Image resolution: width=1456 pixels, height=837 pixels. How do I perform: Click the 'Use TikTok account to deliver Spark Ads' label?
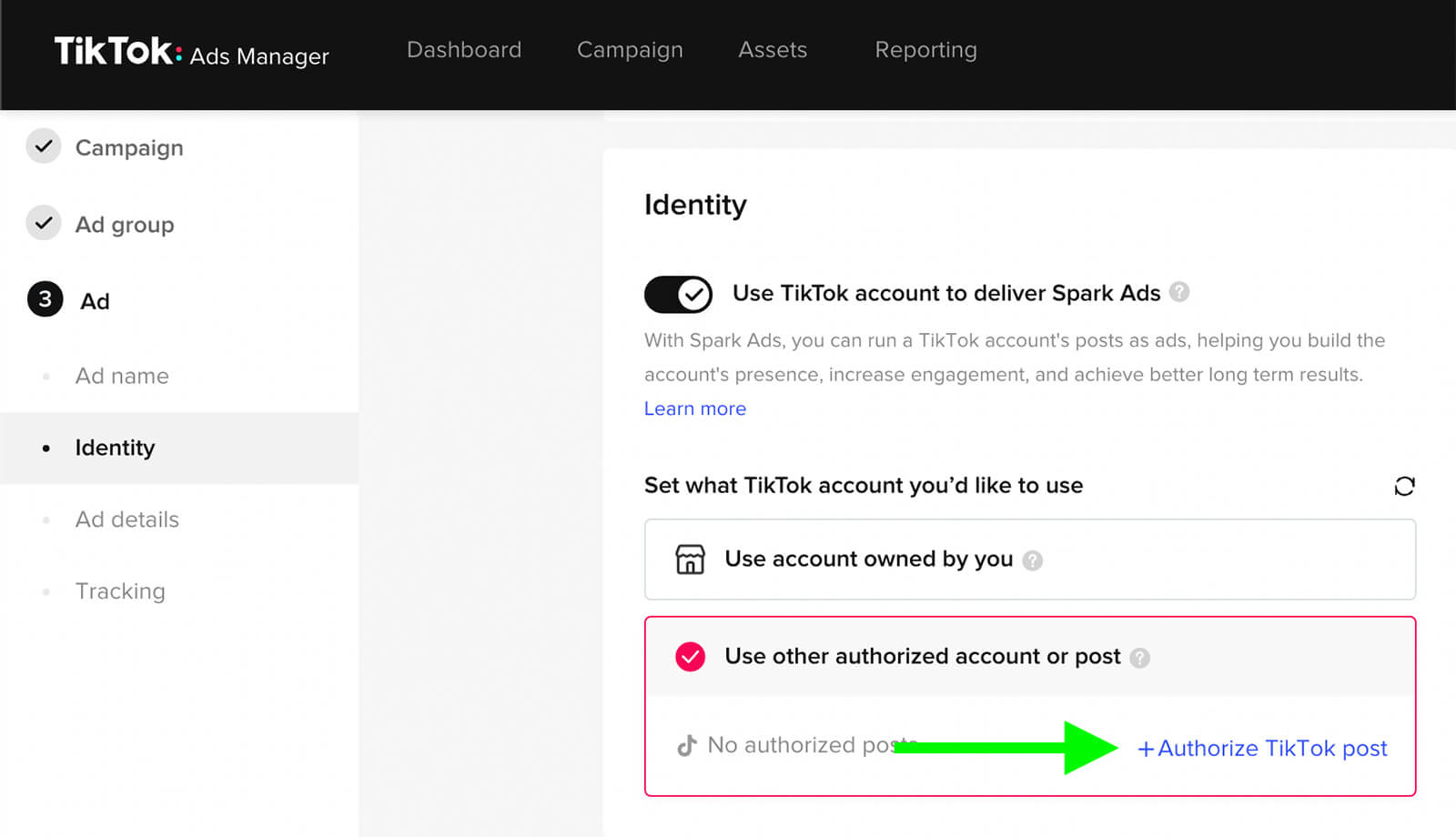click(x=946, y=293)
